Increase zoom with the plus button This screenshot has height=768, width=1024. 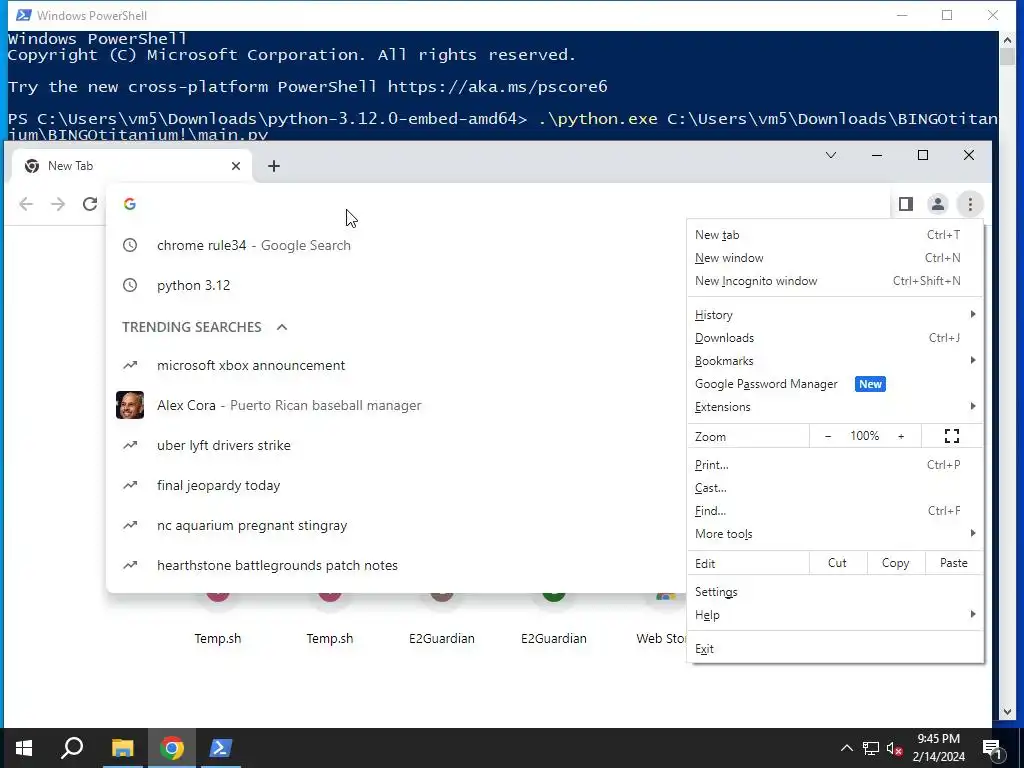901,436
